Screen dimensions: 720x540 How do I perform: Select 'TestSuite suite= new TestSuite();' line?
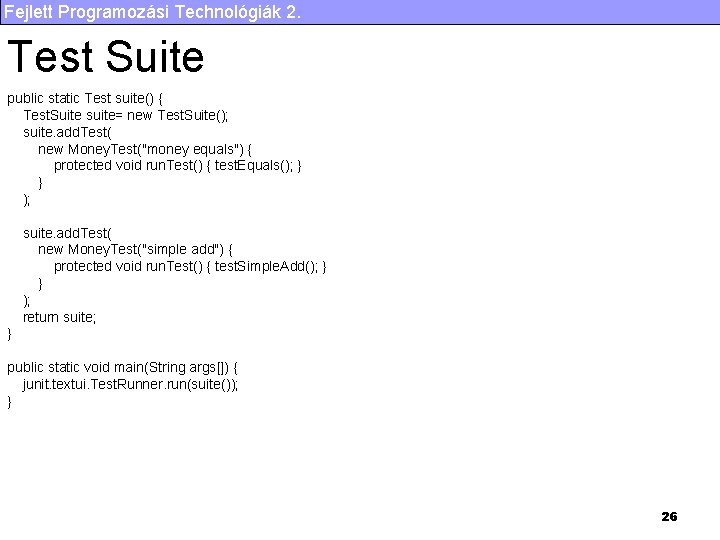tap(125, 115)
